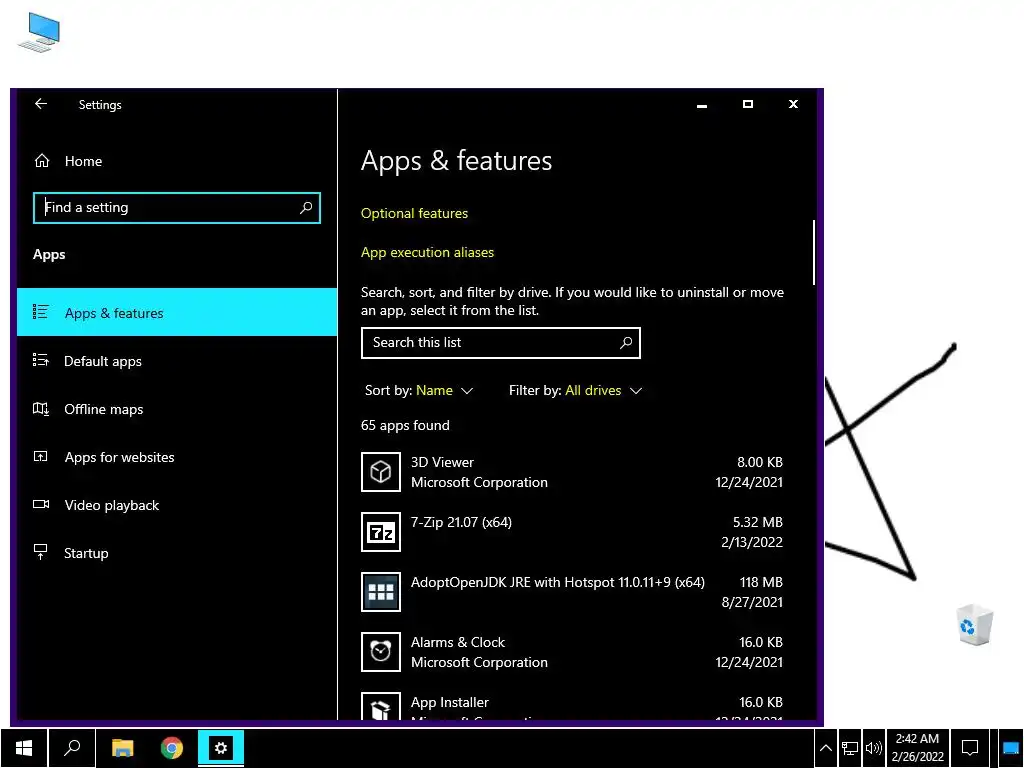Click the Find a setting search box
This screenshot has height=768, width=1024.
click(x=176, y=208)
